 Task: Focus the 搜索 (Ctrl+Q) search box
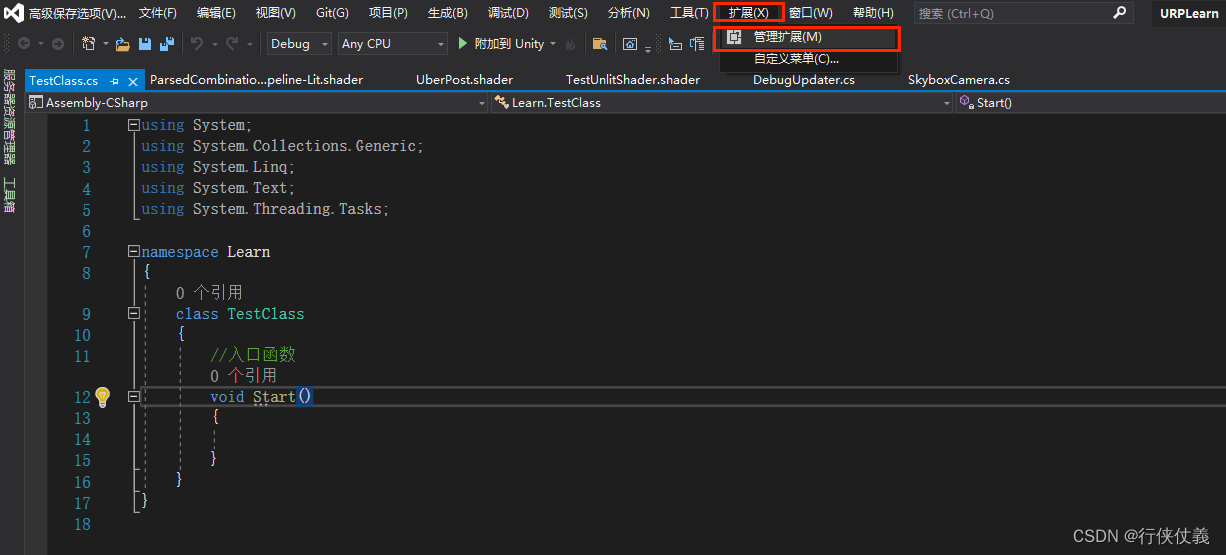point(1010,13)
